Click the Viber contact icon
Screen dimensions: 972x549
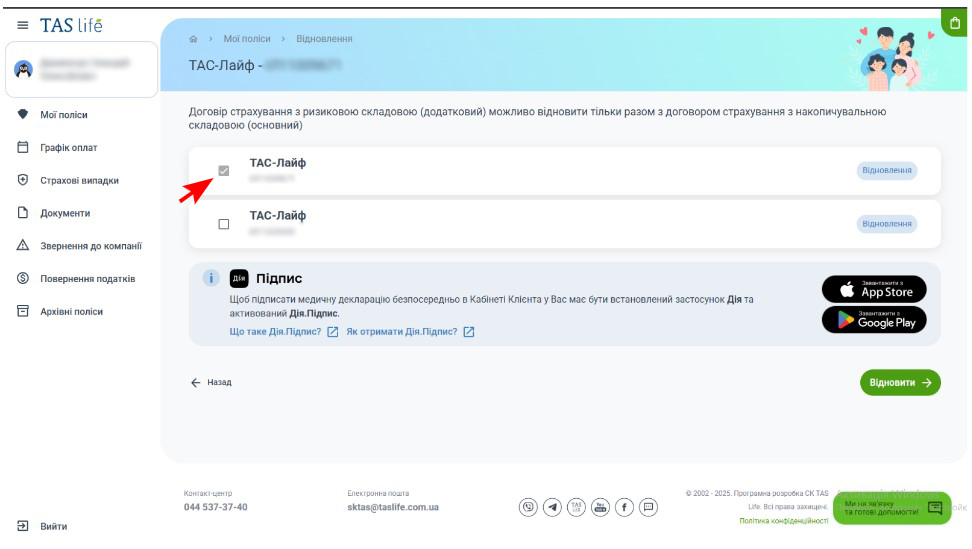528,507
